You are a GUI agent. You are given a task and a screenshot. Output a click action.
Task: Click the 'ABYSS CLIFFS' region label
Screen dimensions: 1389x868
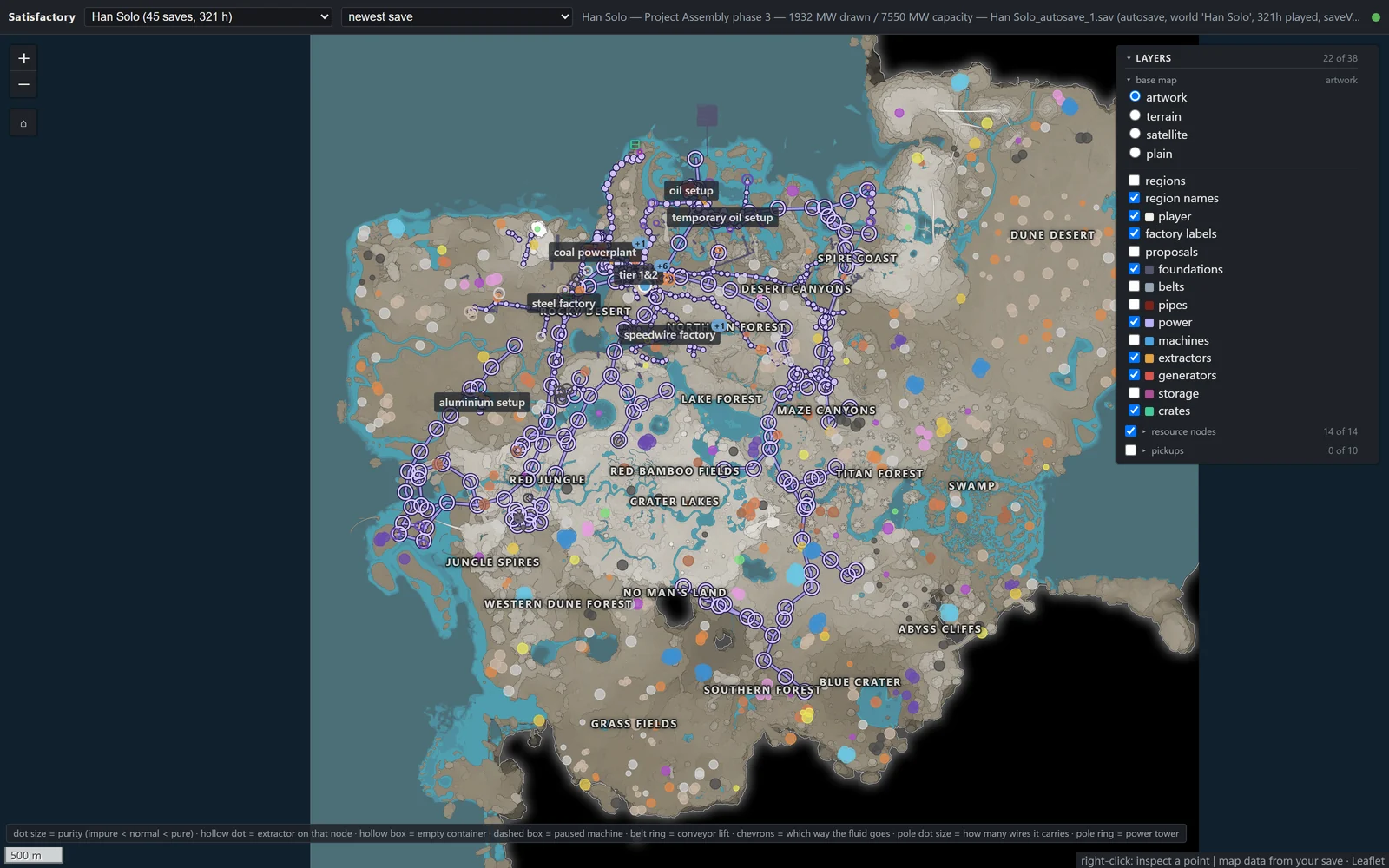coord(940,629)
